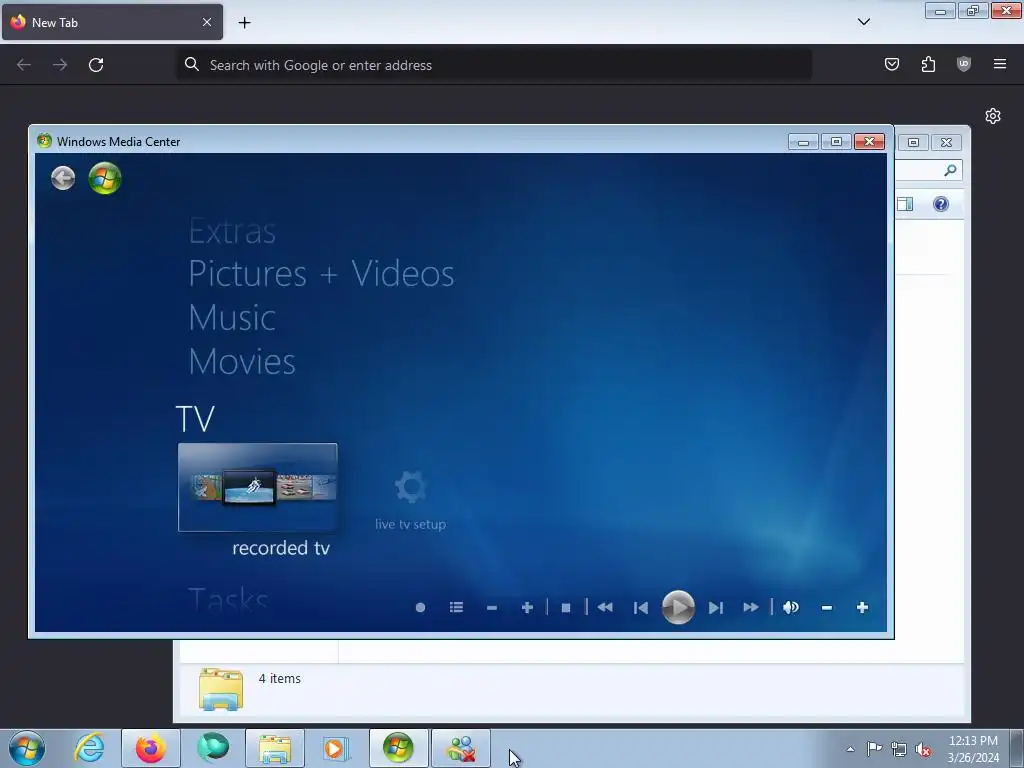1024x768 pixels.
Task: Open New Tab personalize gear in Firefox
Action: pyautogui.click(x=993, y=116)
